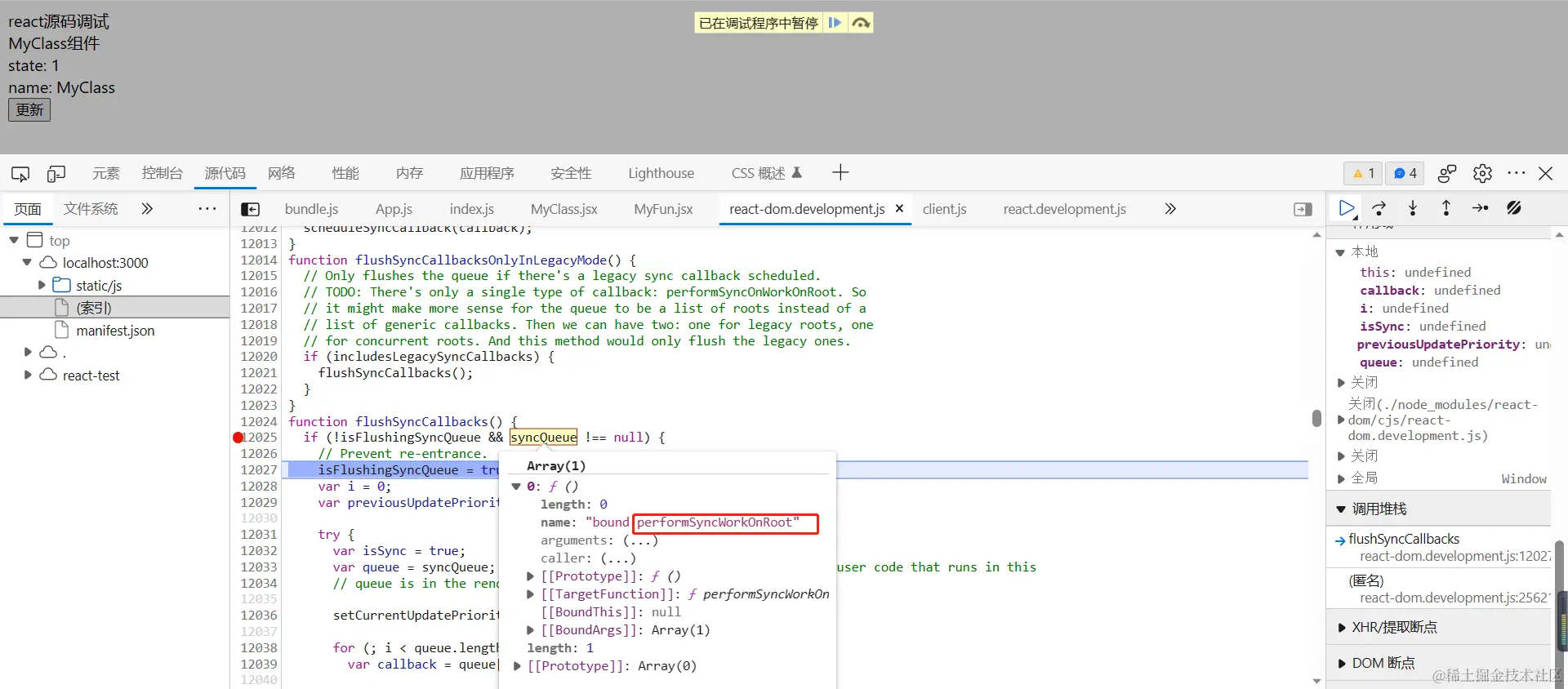Image resolution: width=1568 pixels, height=689 pixels.
Task: Toggle device emulation icon
Action: (56, 173)
